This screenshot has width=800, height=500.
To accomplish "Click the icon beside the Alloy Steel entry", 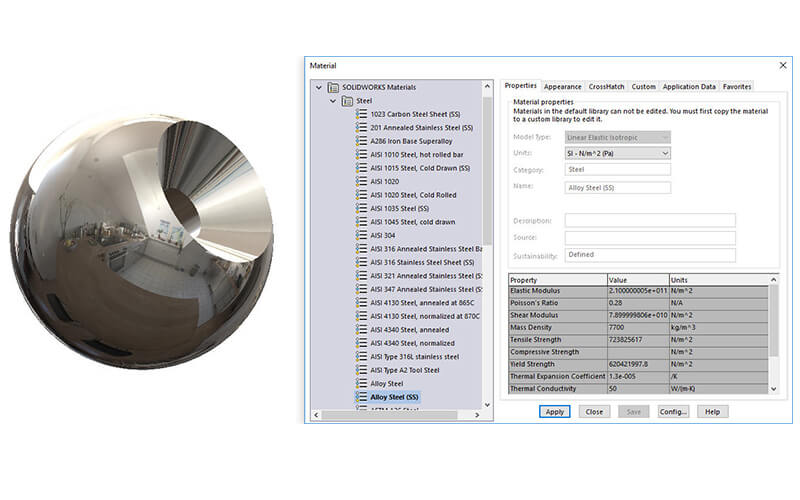I will (x=361, y=384).
